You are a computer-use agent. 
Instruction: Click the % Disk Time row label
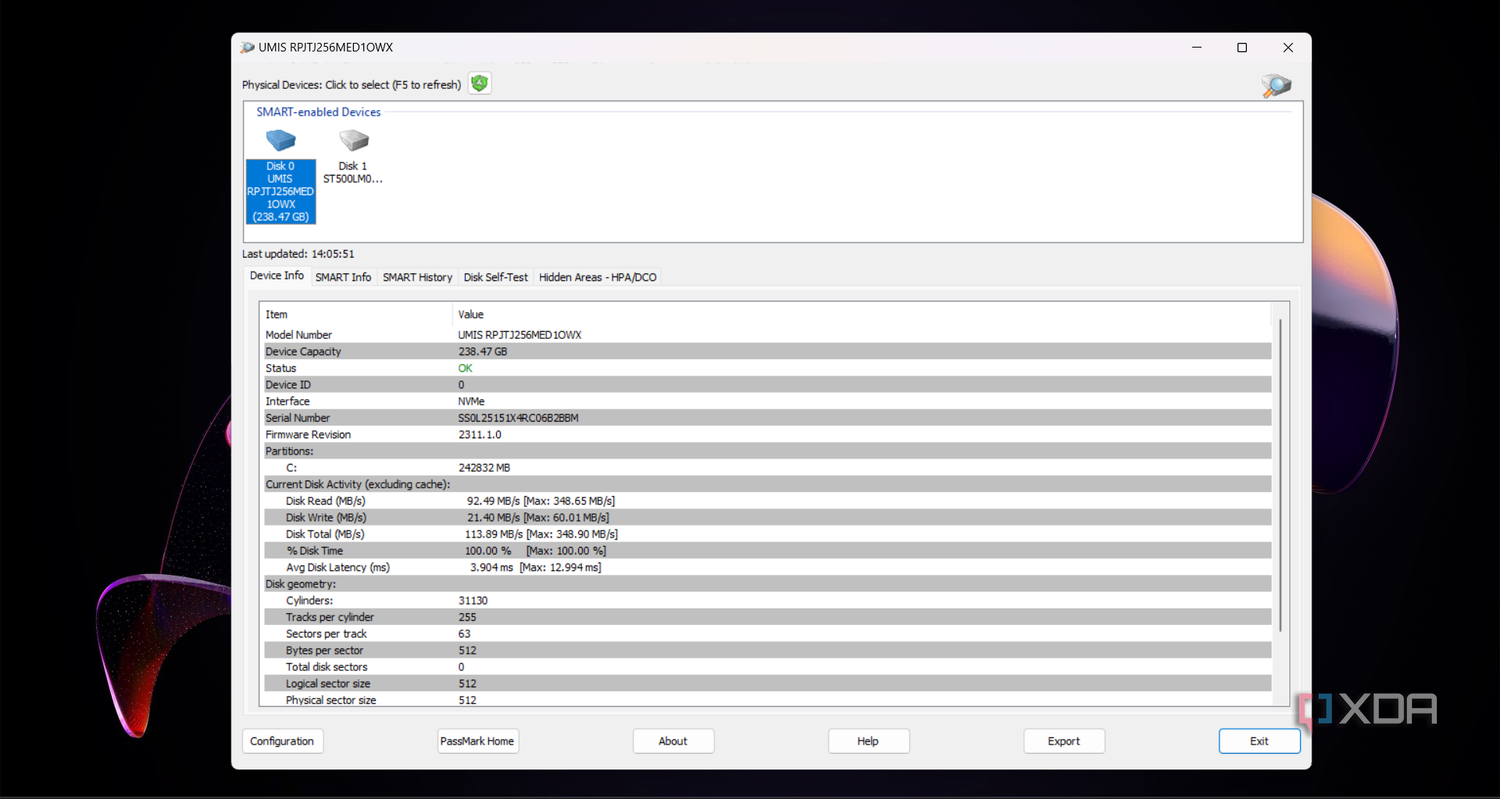click(314, 551)
